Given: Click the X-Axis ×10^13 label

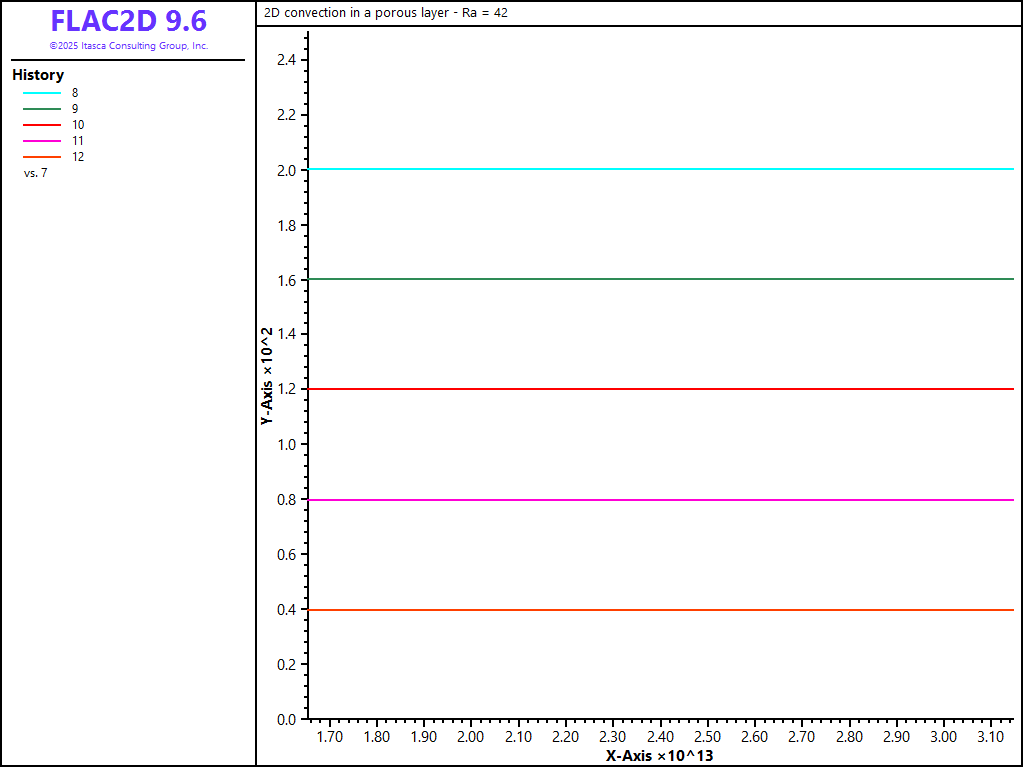Looking at the screenshot, I should [x=659, y=756].
